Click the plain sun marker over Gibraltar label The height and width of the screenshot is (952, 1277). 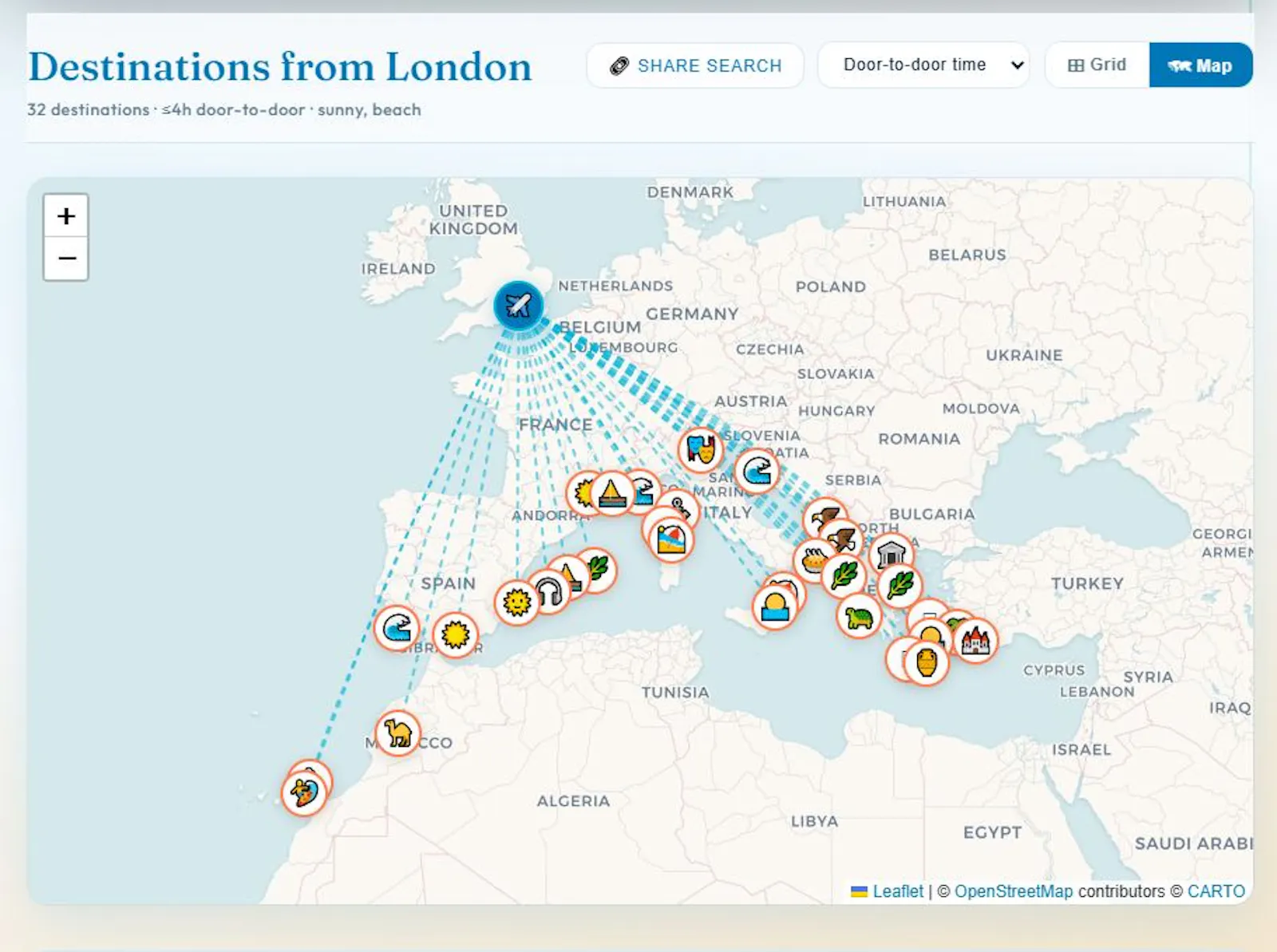point(456,634)
